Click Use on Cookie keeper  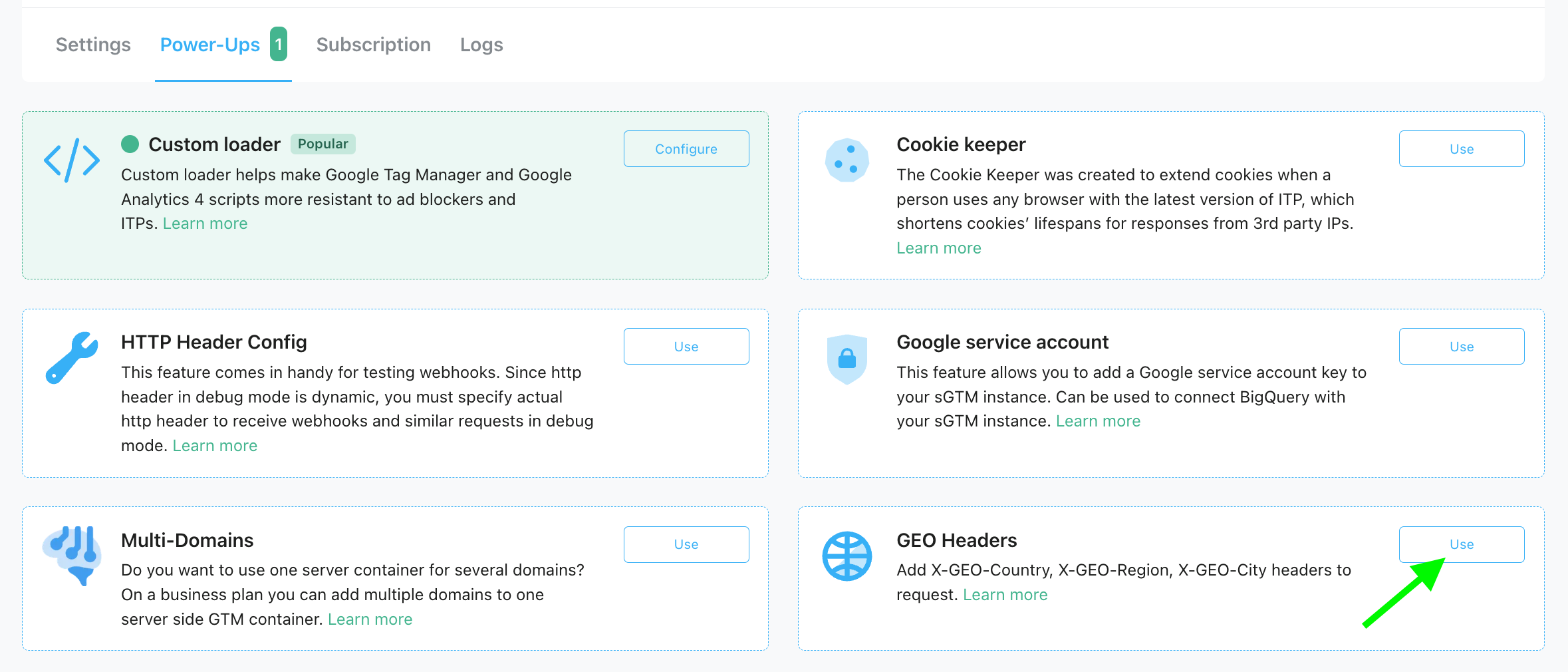point(1462,148)
